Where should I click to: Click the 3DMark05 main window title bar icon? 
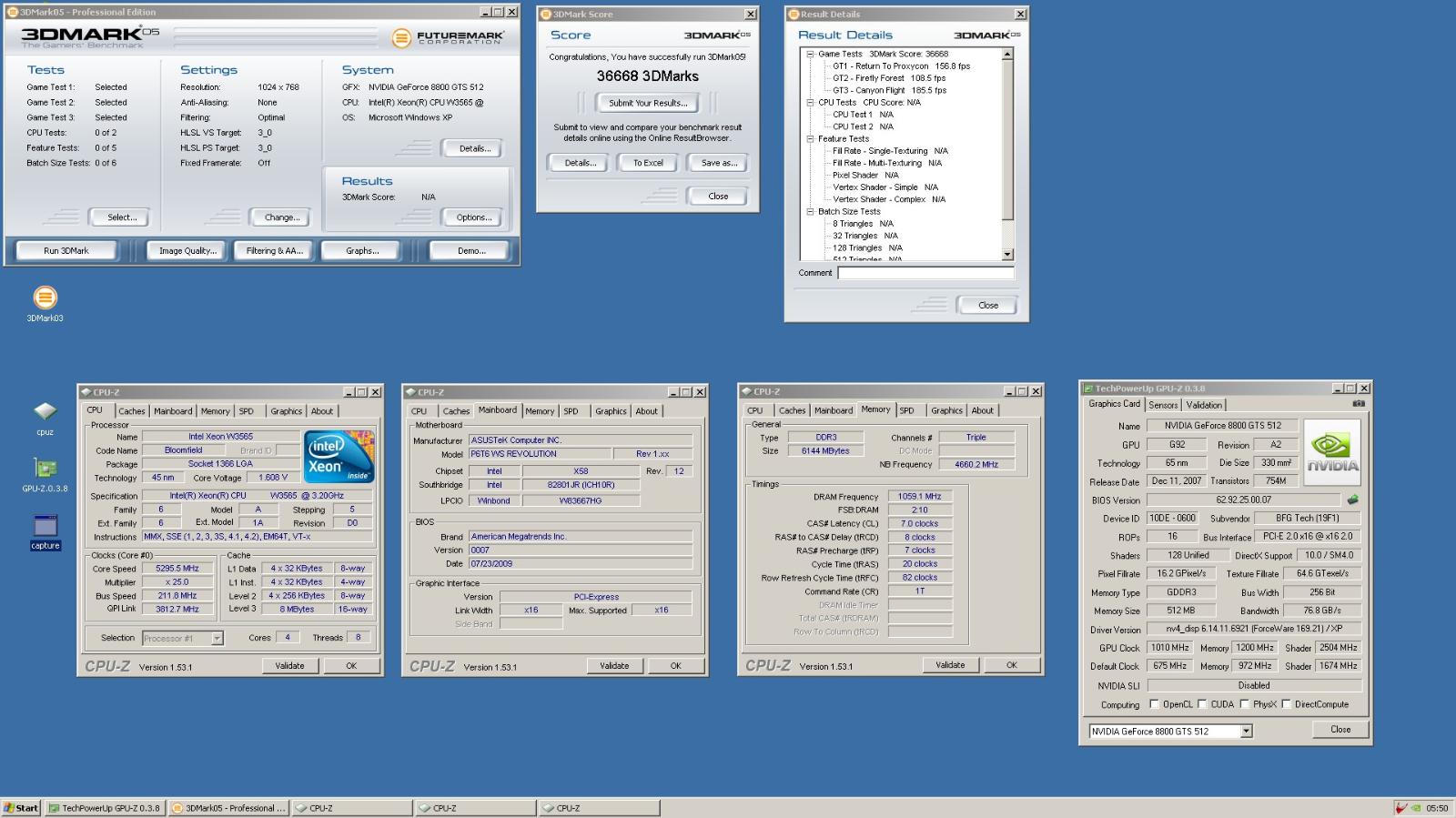pos(13,12)
